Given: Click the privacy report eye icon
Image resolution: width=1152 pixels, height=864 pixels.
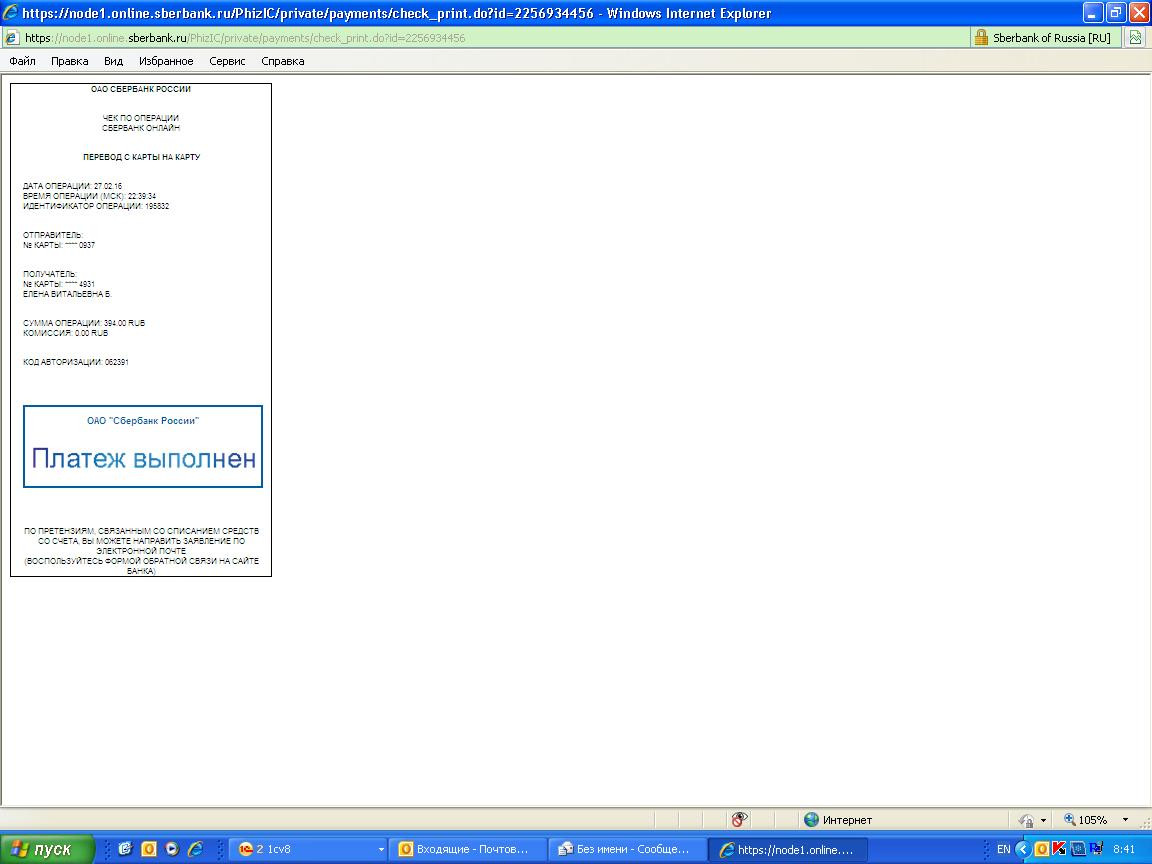Looking at the screenshot, I should pos(739,819).
